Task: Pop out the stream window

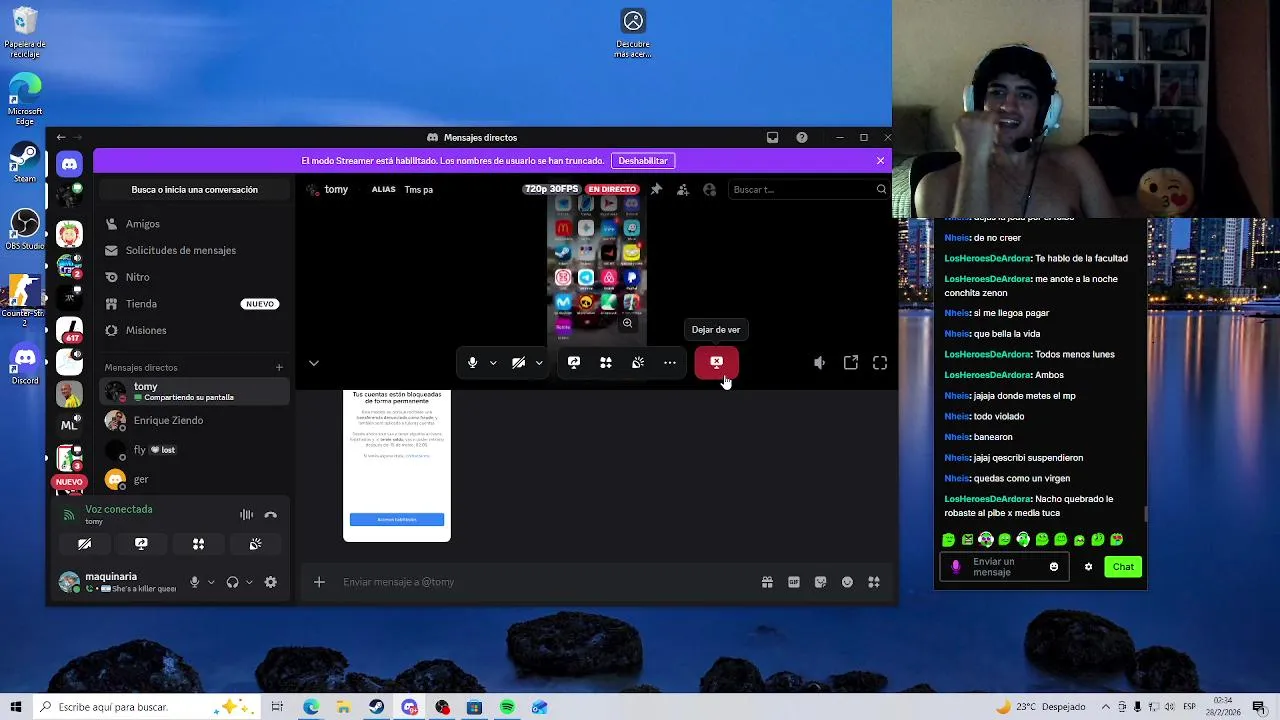Action: tap(851, 363)
